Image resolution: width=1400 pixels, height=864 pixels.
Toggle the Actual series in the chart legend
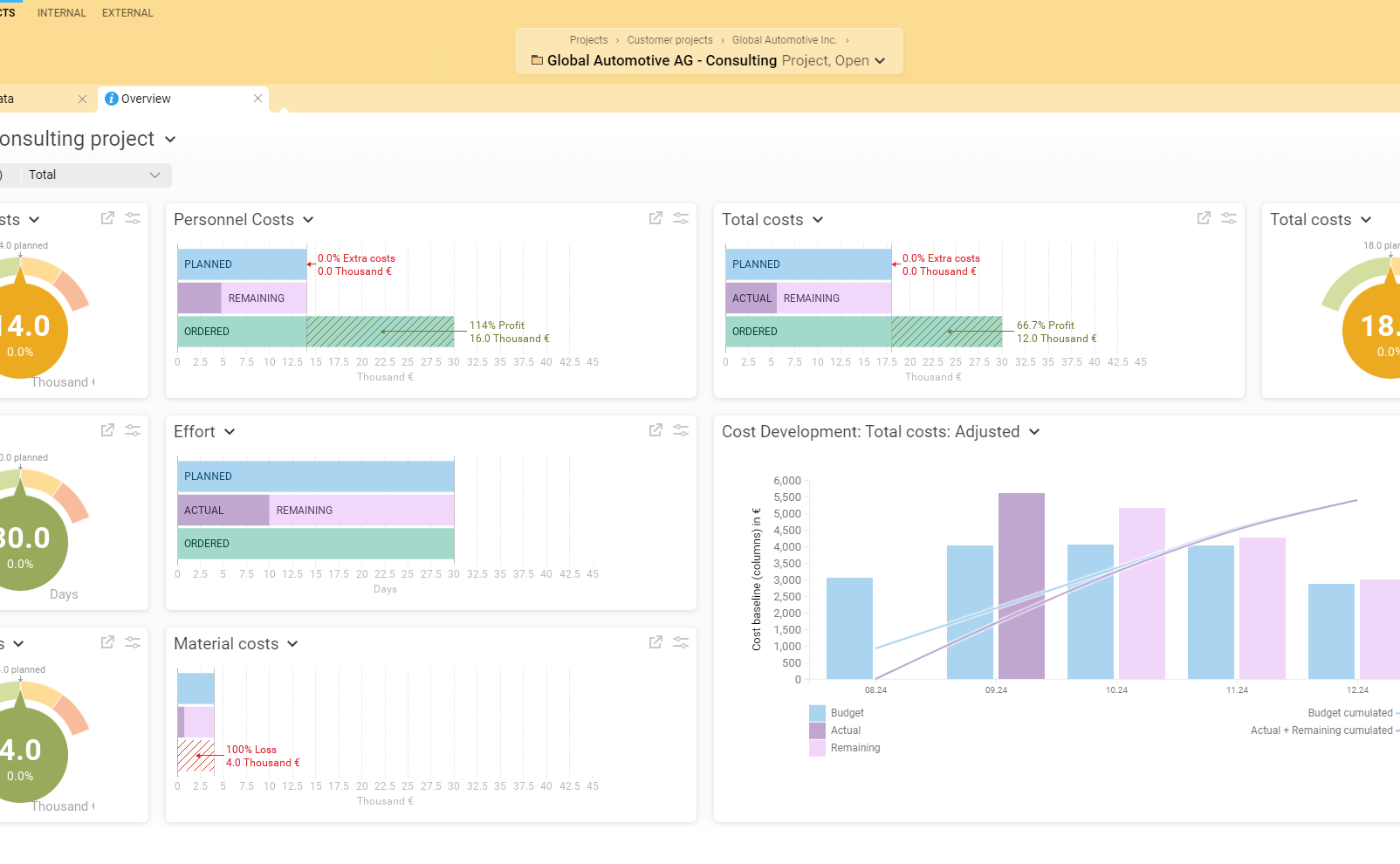click(845, 730)
